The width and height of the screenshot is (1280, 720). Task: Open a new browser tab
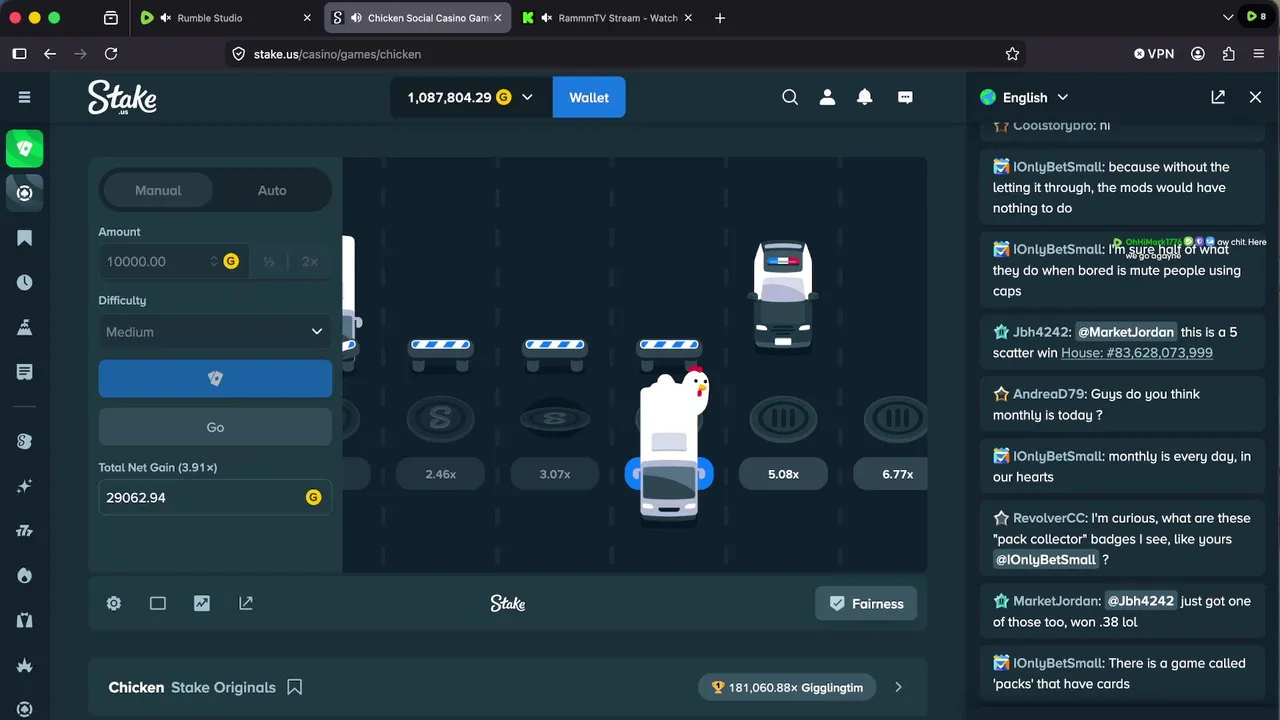click(720, 18)
